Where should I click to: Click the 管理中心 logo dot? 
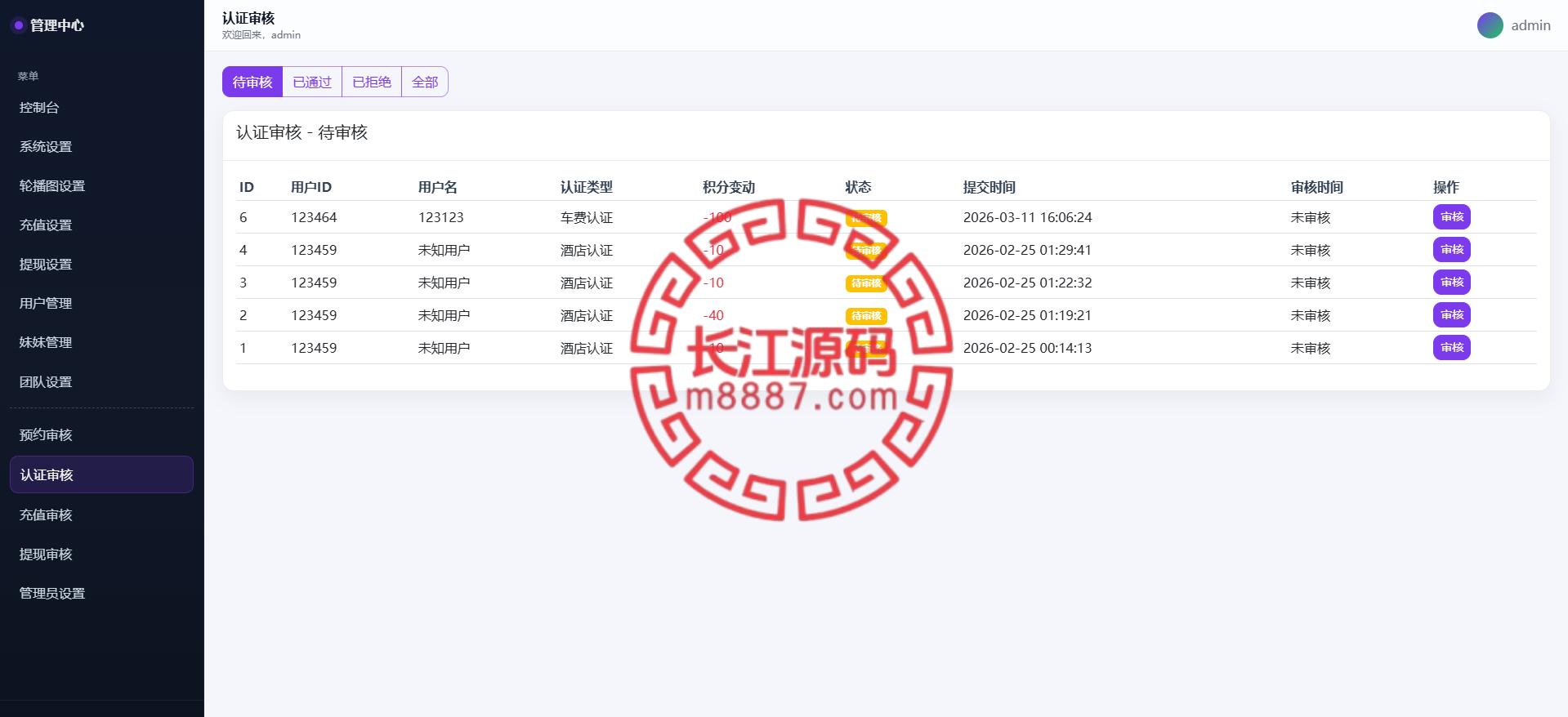(18, 25)
